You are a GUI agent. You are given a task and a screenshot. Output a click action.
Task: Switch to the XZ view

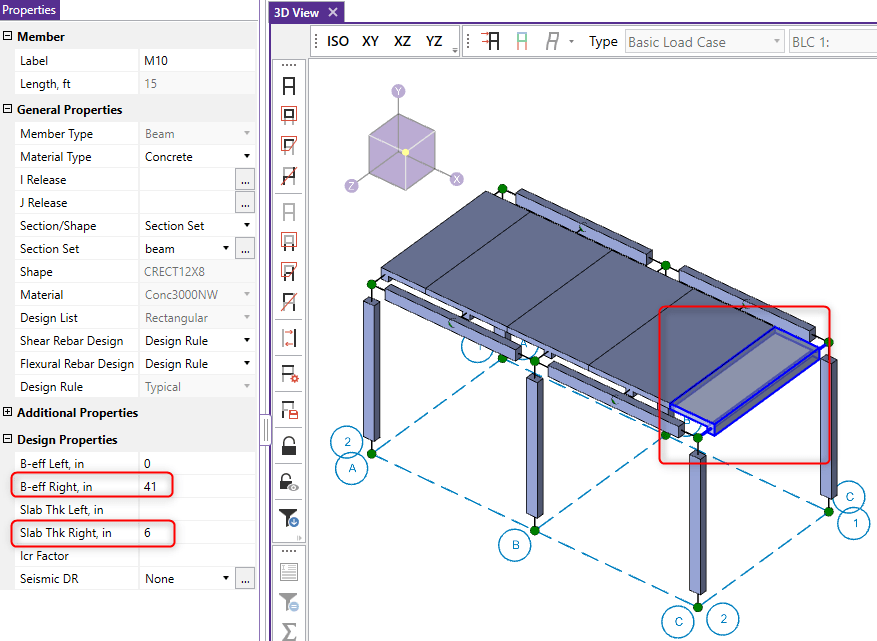[x=402, y=41]
